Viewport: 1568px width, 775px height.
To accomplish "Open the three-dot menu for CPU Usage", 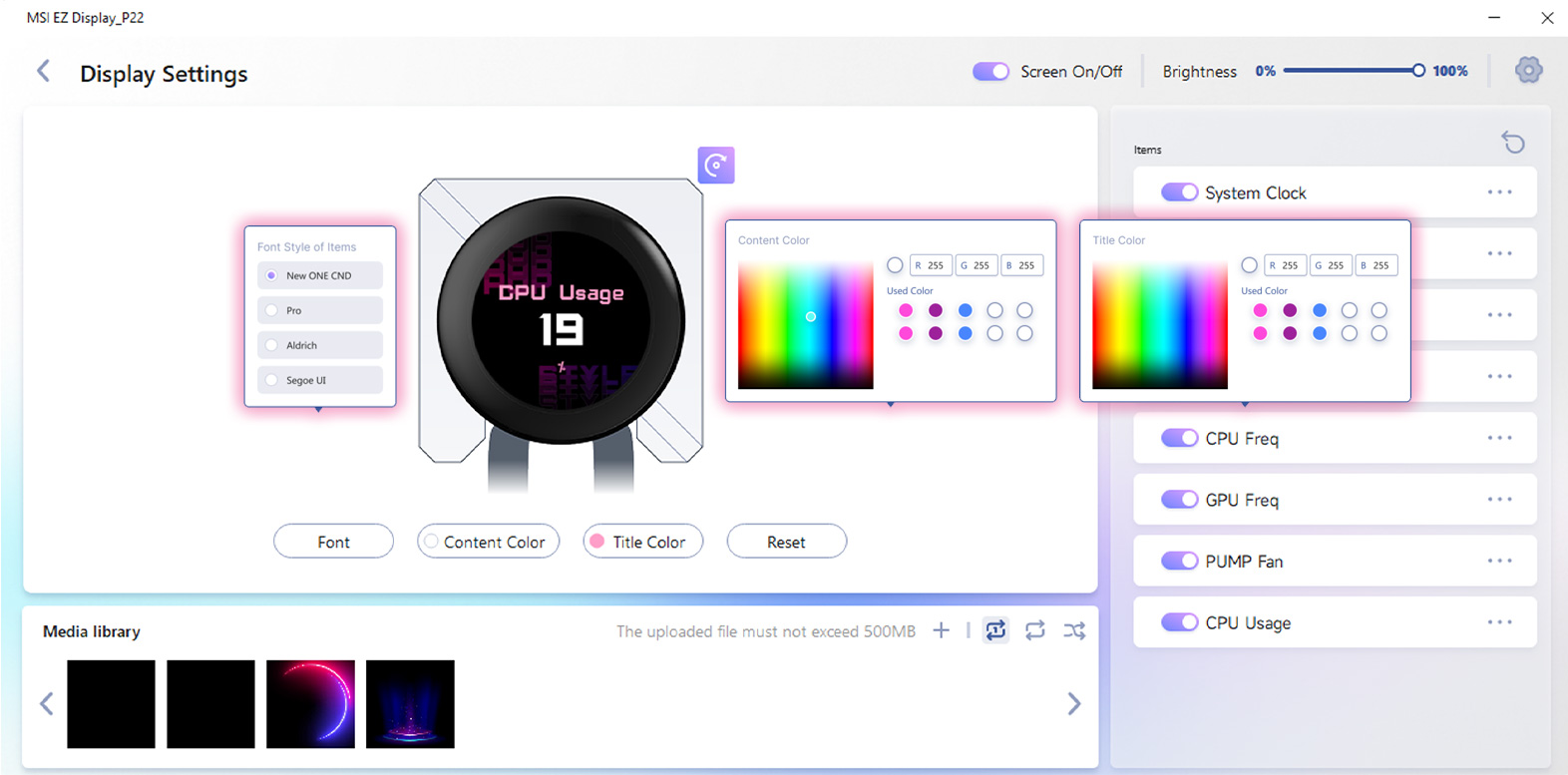I will click(x=1499, y=622).
